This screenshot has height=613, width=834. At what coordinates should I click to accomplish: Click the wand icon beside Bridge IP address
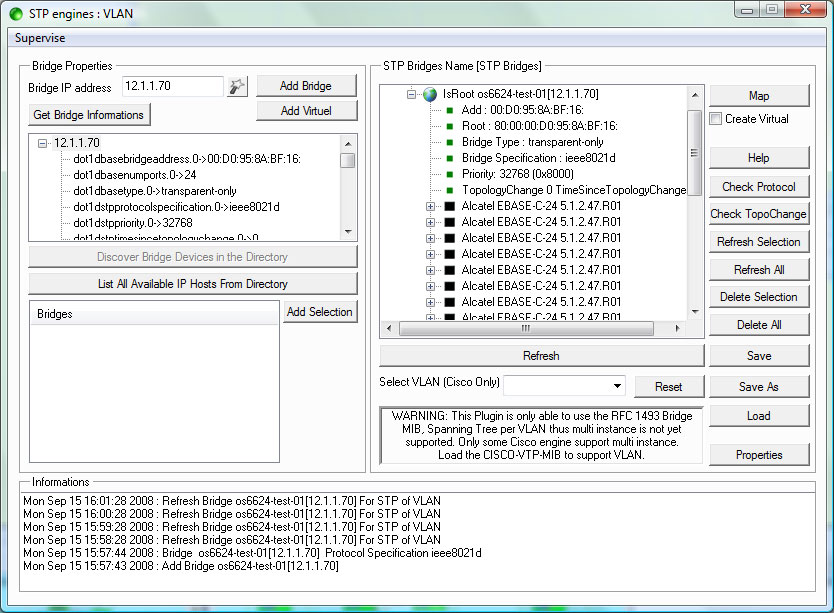[237, 86]
